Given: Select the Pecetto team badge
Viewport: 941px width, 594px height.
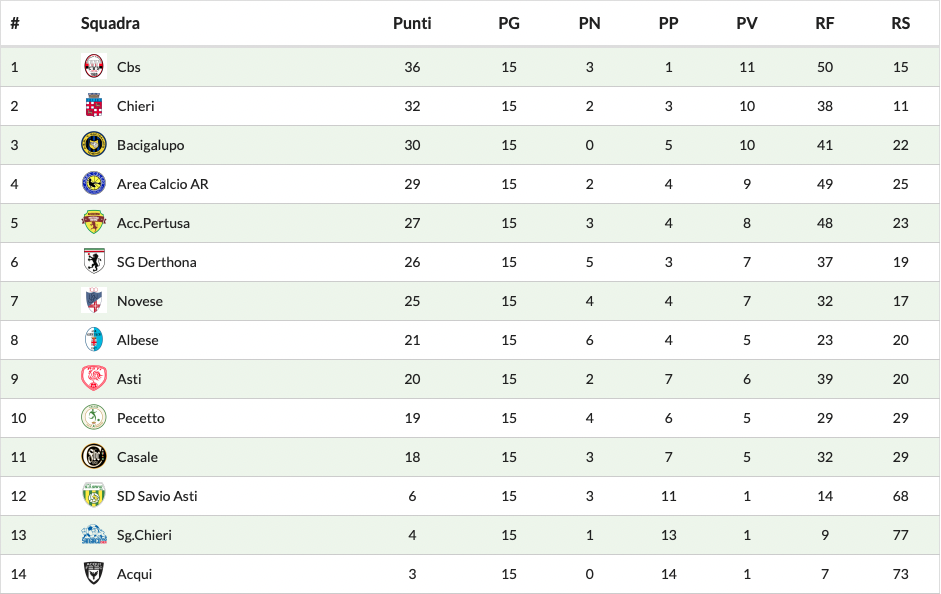Looking at the screenshot, I should [94, 418].
